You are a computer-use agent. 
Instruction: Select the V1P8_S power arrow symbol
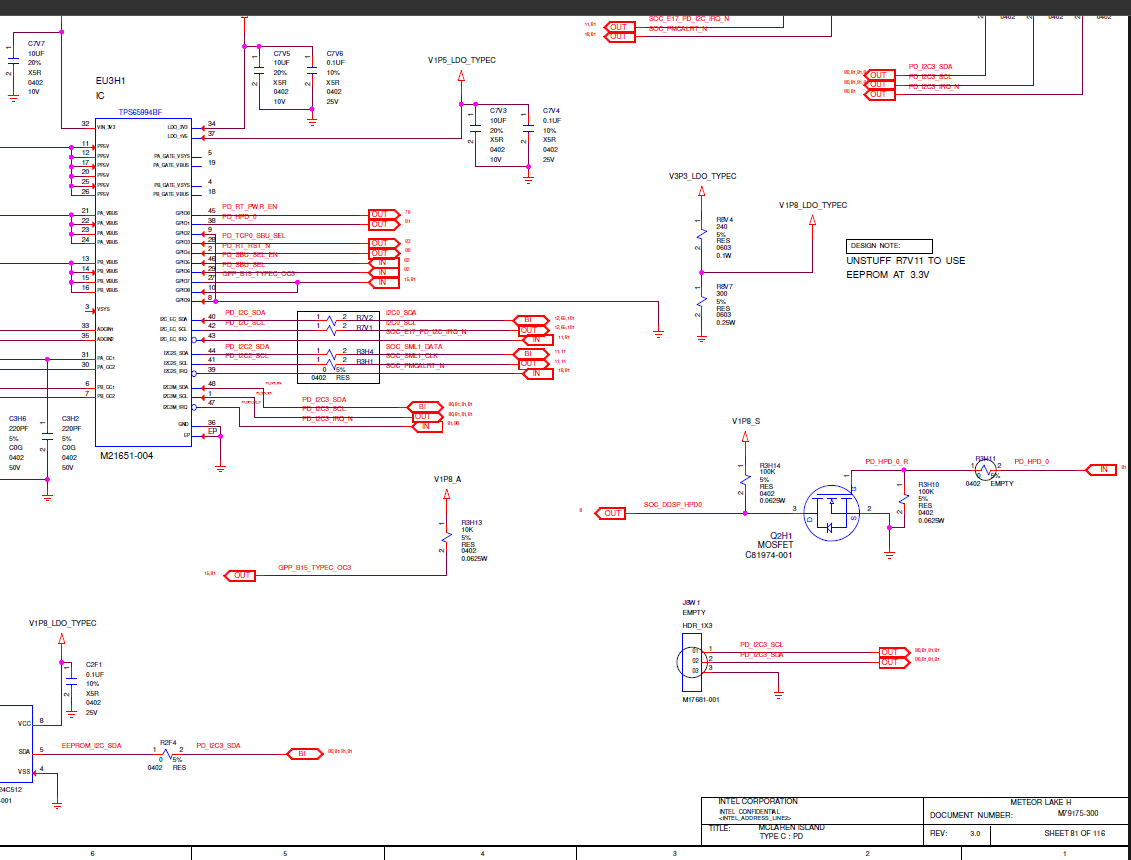coord(745,436)
